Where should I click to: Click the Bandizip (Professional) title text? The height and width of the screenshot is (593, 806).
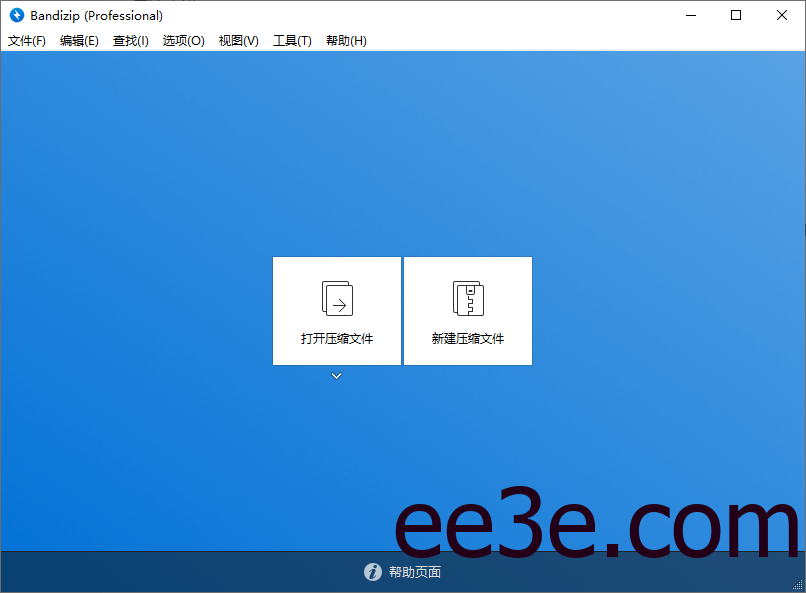click(95, 15)
